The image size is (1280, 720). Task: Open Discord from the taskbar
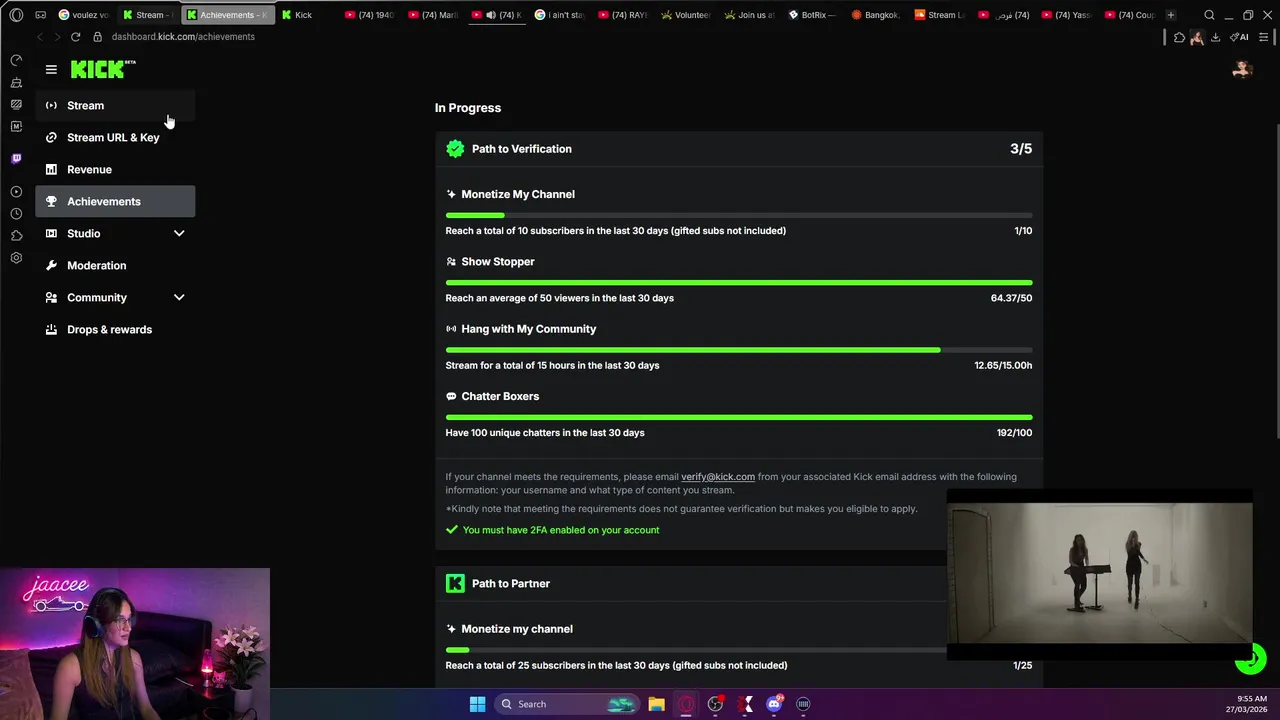[x=774, y=704]
